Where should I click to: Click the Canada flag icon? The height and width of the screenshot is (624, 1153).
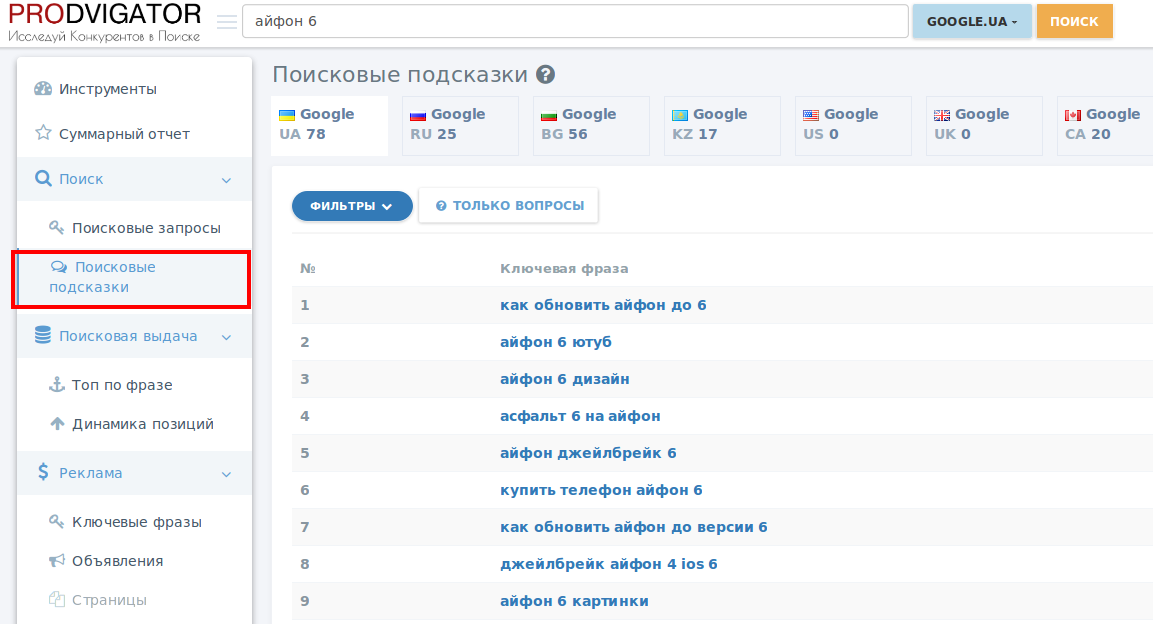pyautogui.click(x=1073, y=115)
